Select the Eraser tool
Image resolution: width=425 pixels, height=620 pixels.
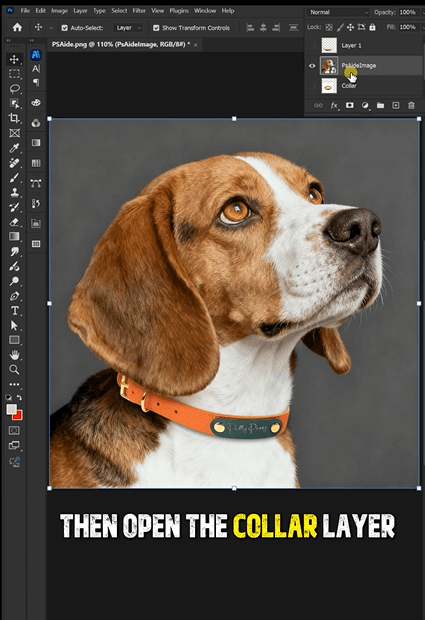14,222
